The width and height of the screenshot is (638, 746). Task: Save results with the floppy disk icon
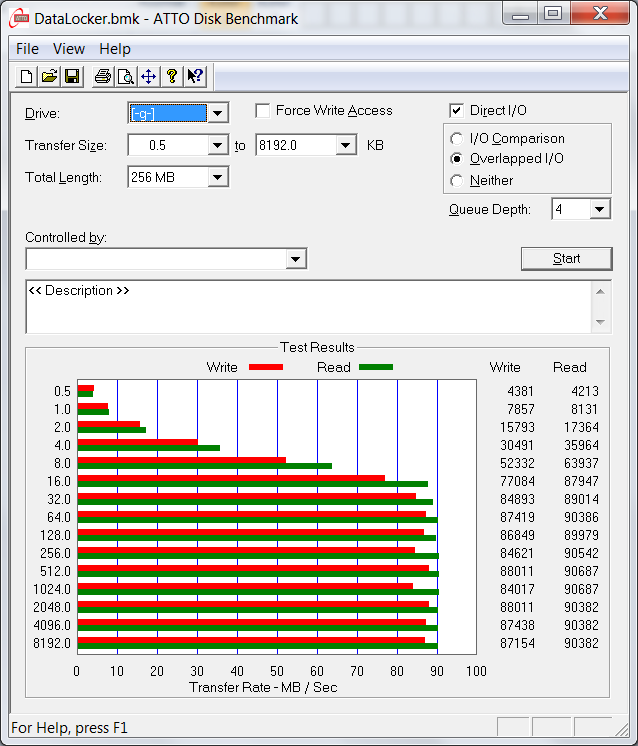pos(72,76)
